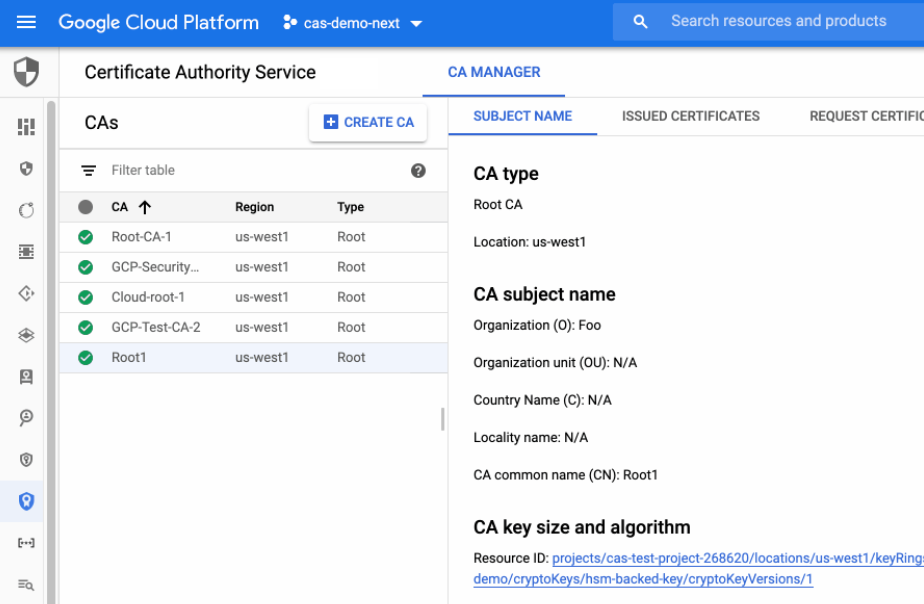The height and width of the screenshot is (604, 924).
Task: Open the GCP-Test-CA-2 CA name
Action: pyautogui.click(x=156, y=327)
